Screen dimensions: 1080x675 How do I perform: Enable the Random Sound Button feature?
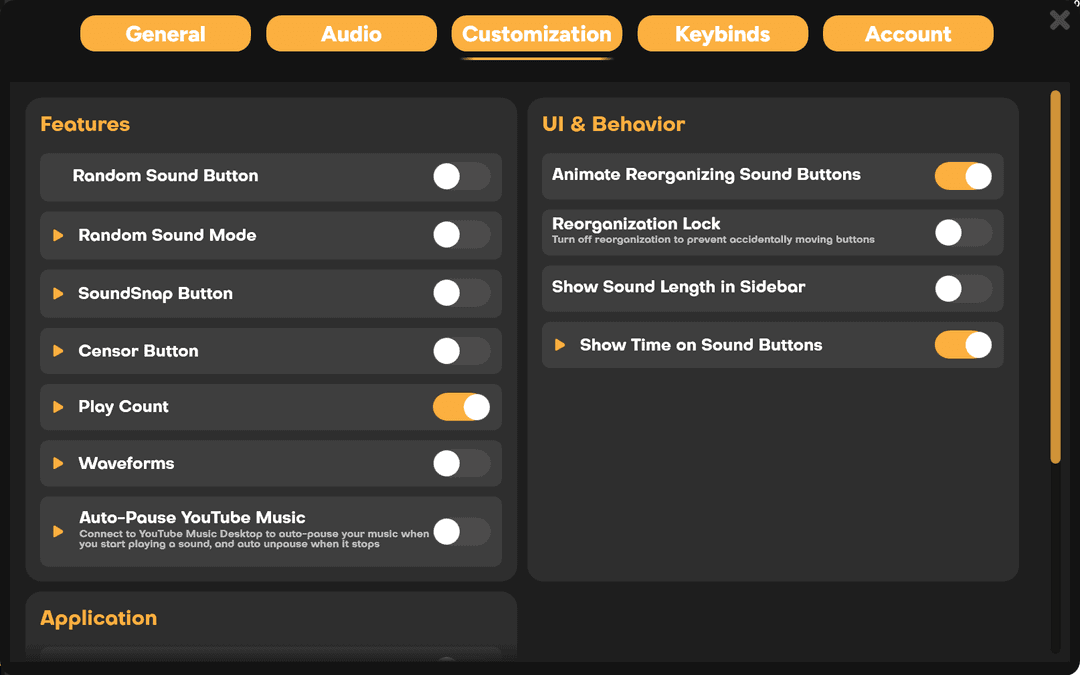coord(461,175)
